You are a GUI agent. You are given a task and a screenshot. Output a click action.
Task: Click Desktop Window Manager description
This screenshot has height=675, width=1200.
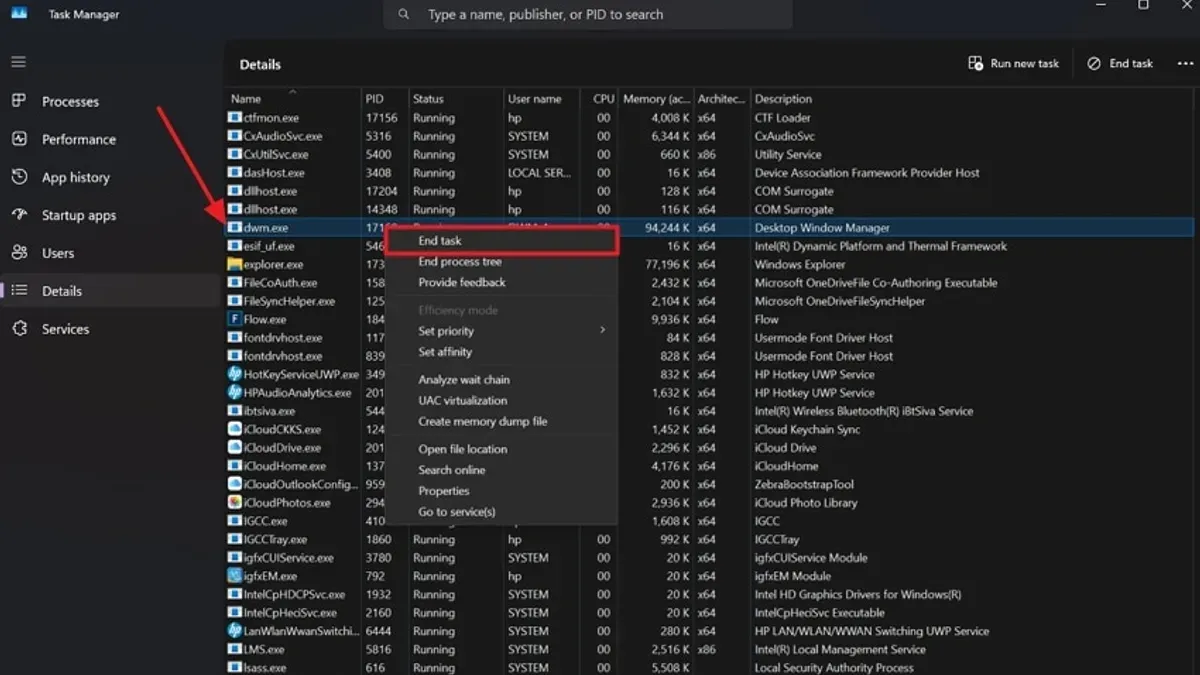pyautogui.click(x=822, y=228)
